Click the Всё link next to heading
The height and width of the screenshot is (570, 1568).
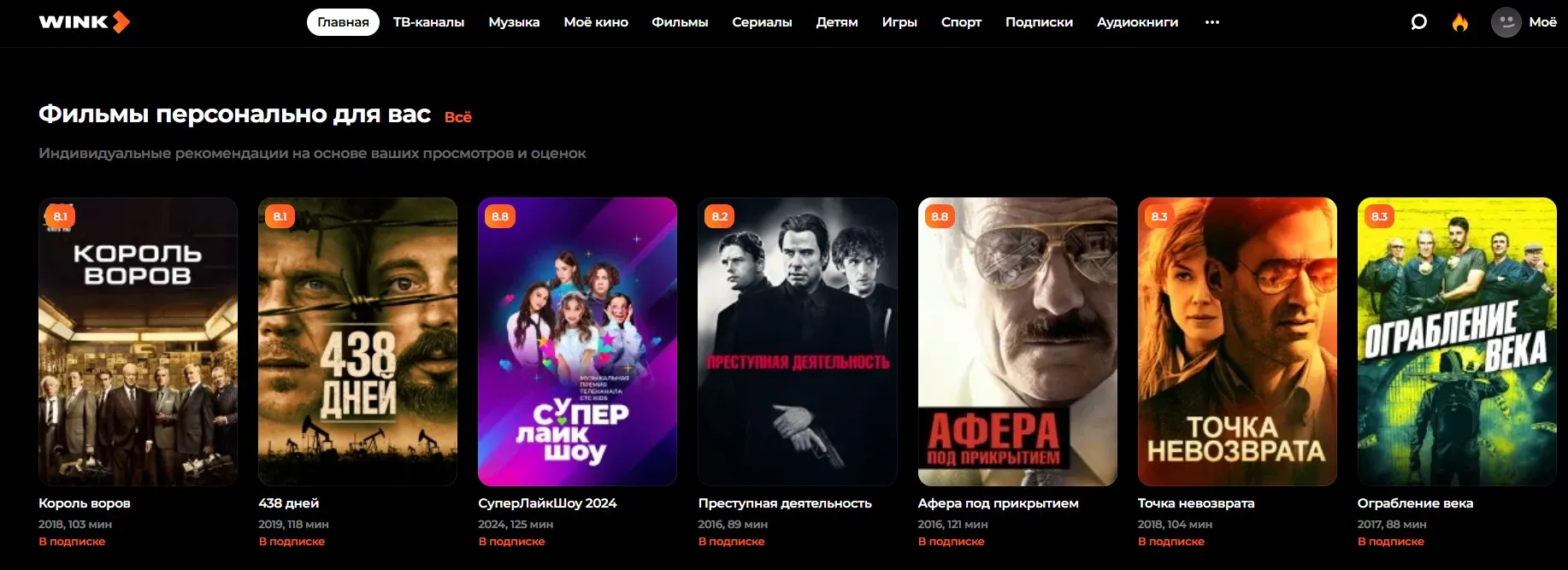(x=458, y=117)
